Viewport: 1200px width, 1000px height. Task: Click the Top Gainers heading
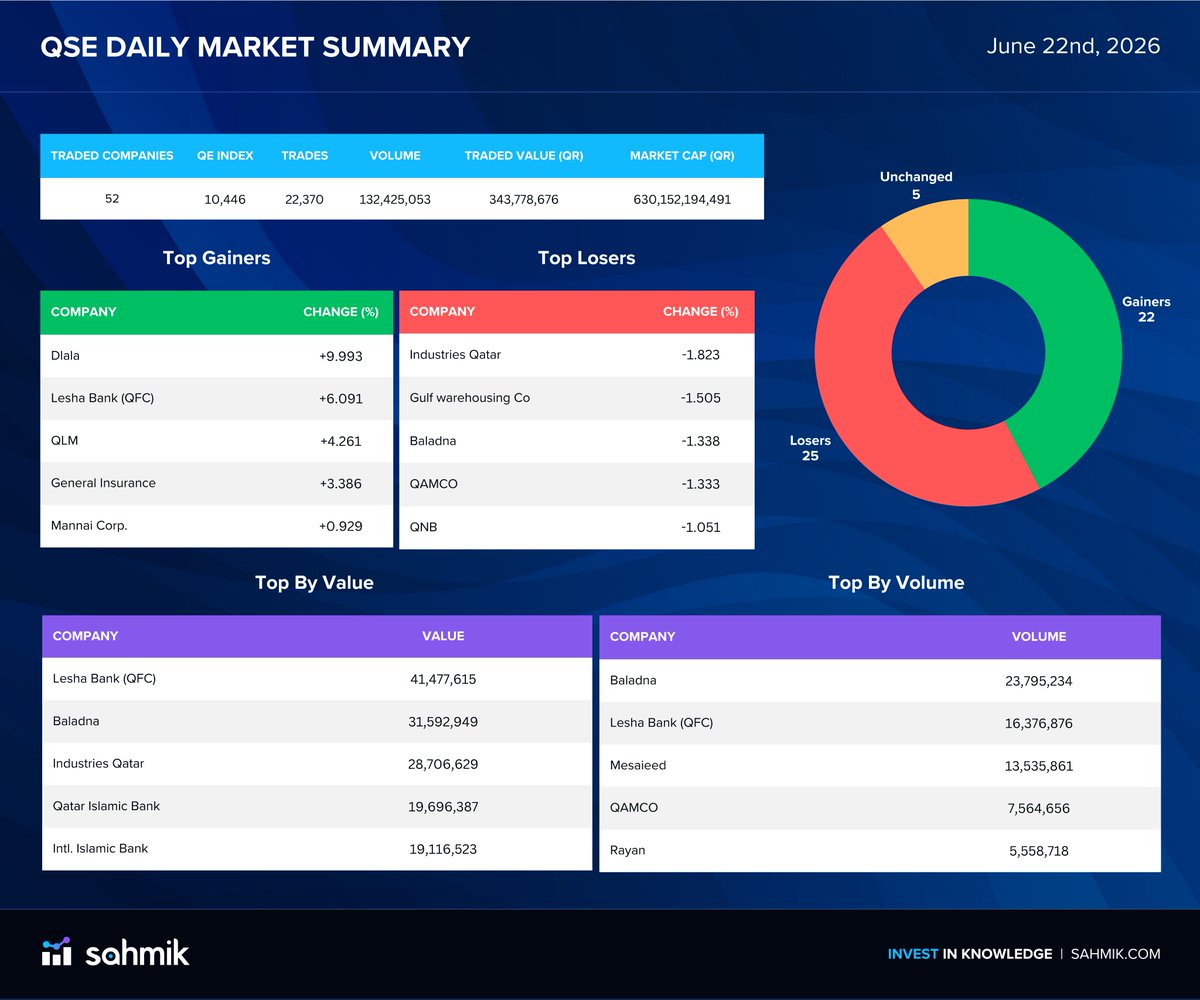tap(216, 258)
